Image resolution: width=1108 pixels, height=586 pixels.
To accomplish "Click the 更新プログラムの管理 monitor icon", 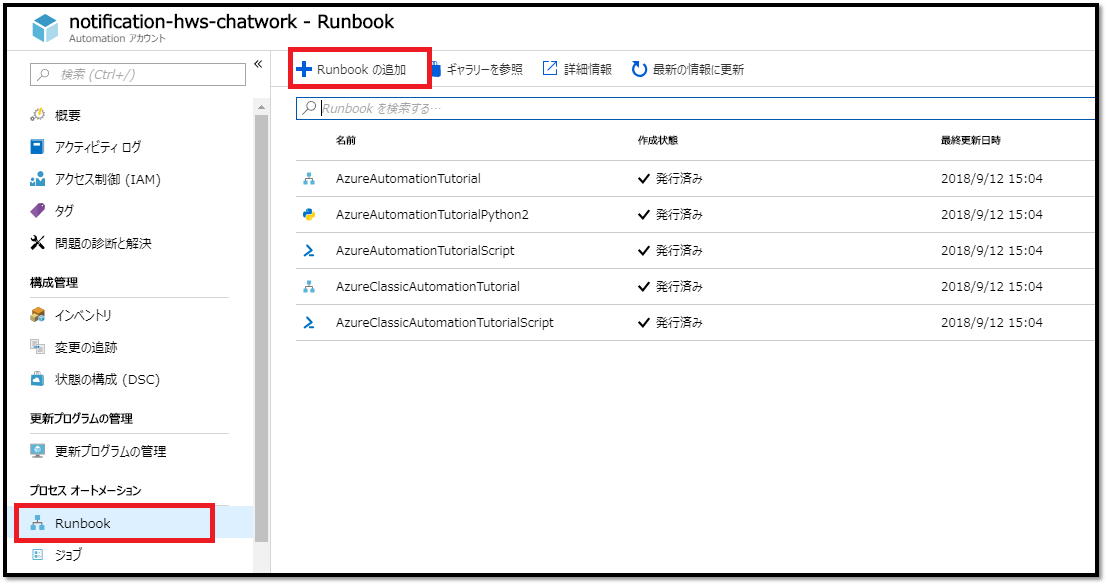I will pos(37,450).
